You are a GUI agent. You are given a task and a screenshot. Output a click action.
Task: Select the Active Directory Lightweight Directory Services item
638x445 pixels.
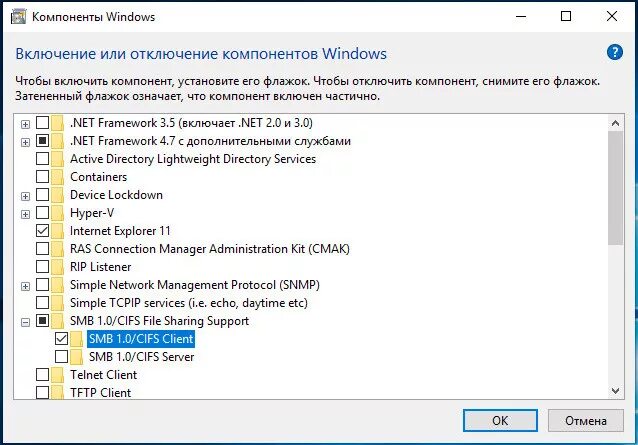point(193,159)
